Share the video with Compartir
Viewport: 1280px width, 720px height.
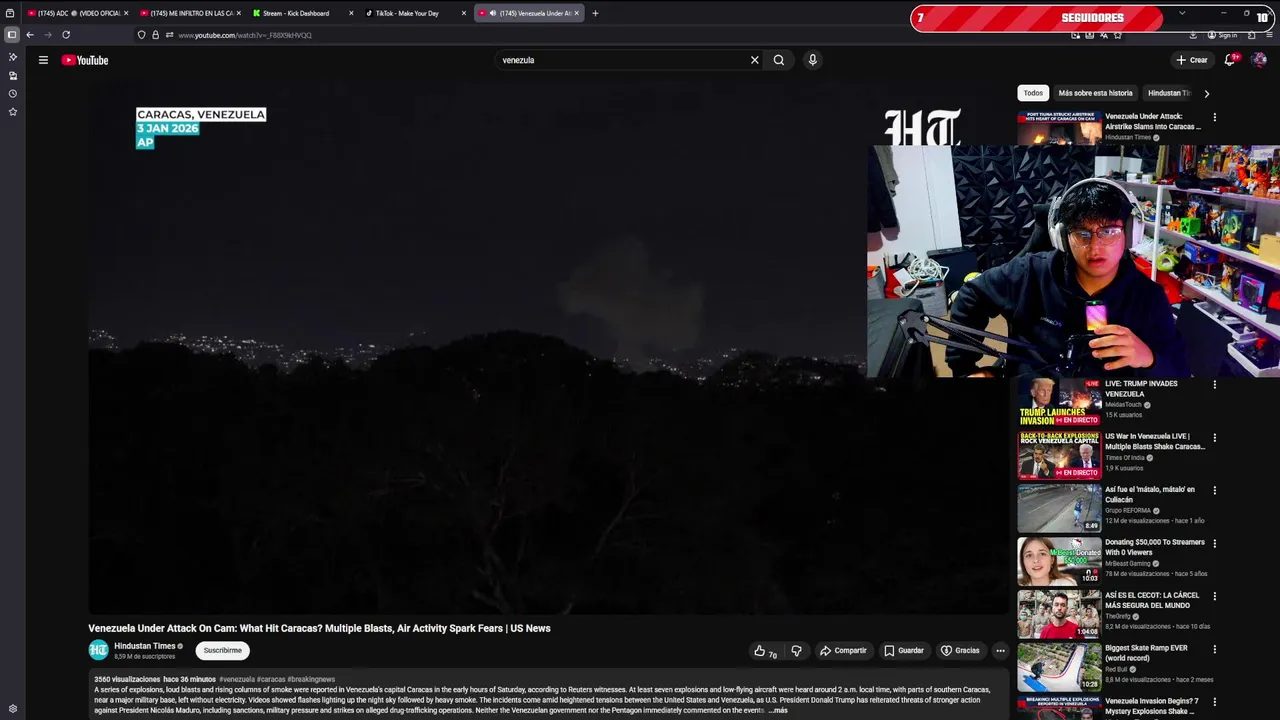(843, 651)
